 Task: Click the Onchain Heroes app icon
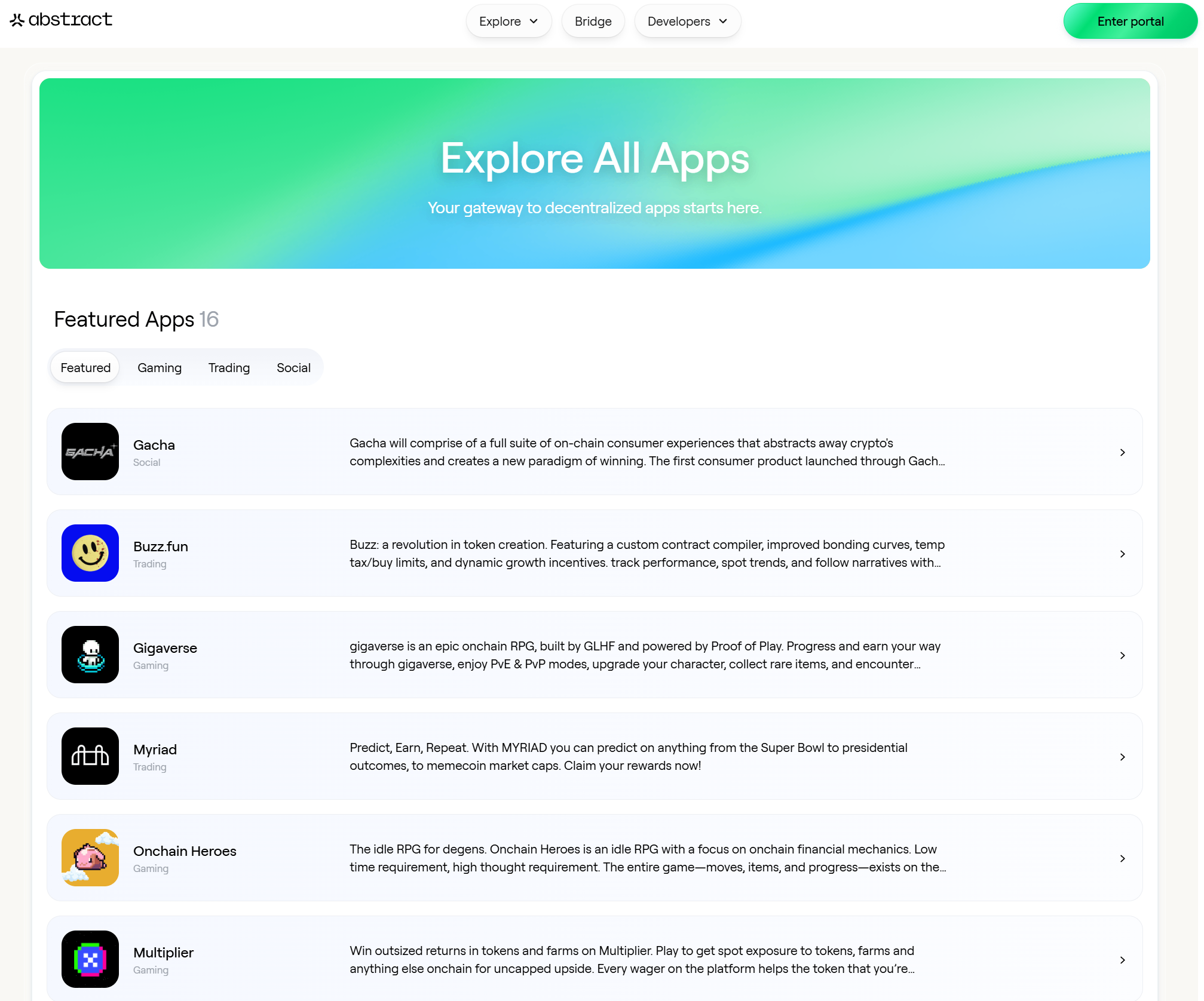pyautogui.click(x=90, y=858)
